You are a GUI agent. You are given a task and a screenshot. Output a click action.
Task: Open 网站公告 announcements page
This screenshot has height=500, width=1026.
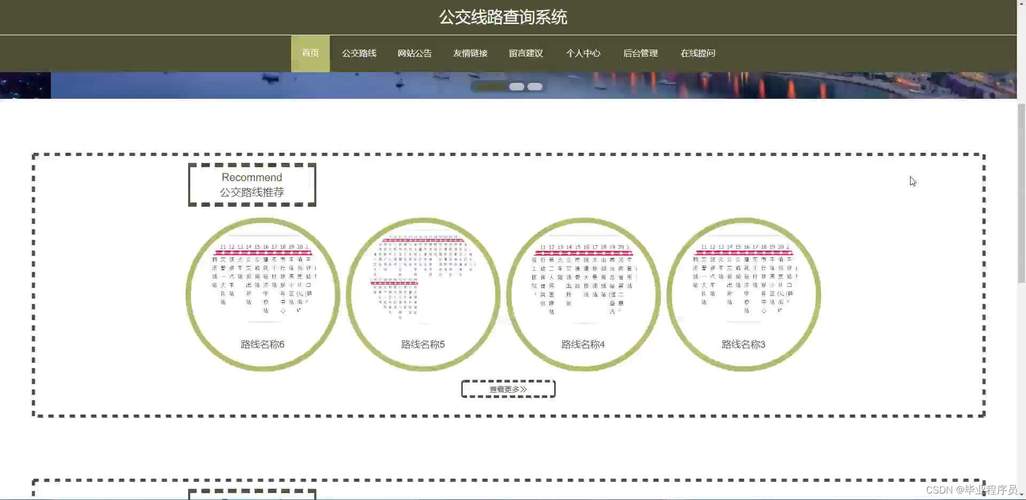(x=414, y=53)
